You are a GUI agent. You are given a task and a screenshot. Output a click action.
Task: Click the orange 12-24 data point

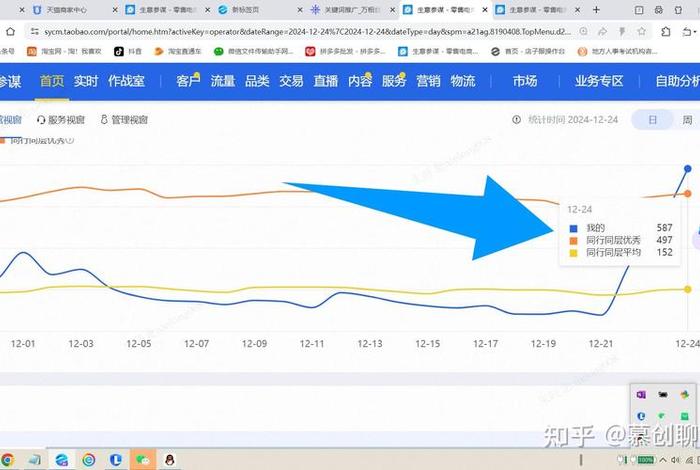(688, 194)
